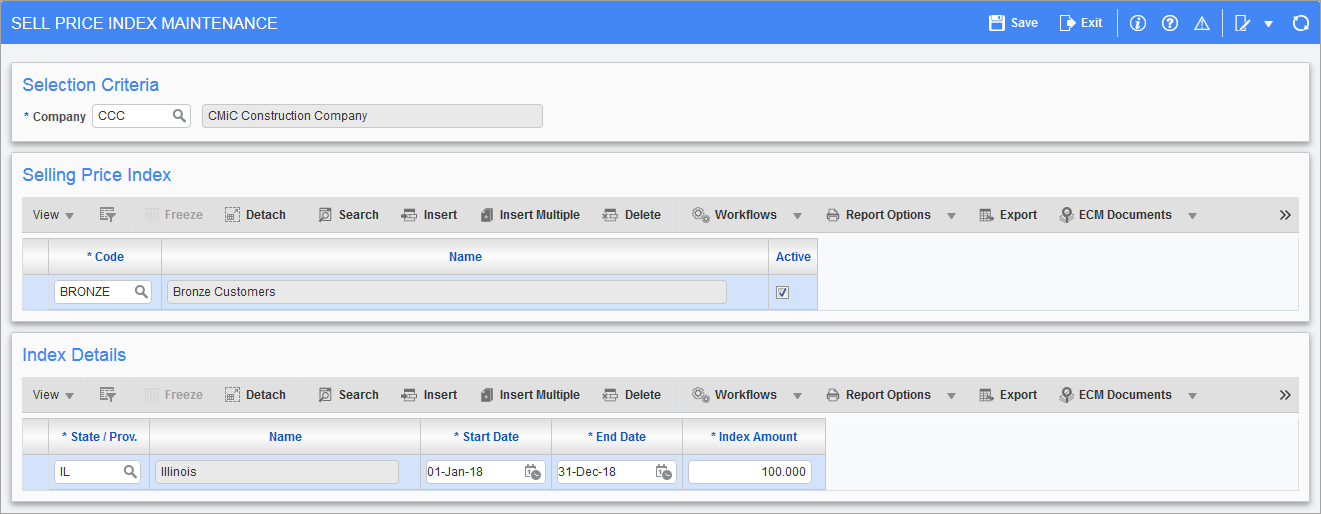
Task: Open the Company field search magnifier
Action: coord(179,116)
